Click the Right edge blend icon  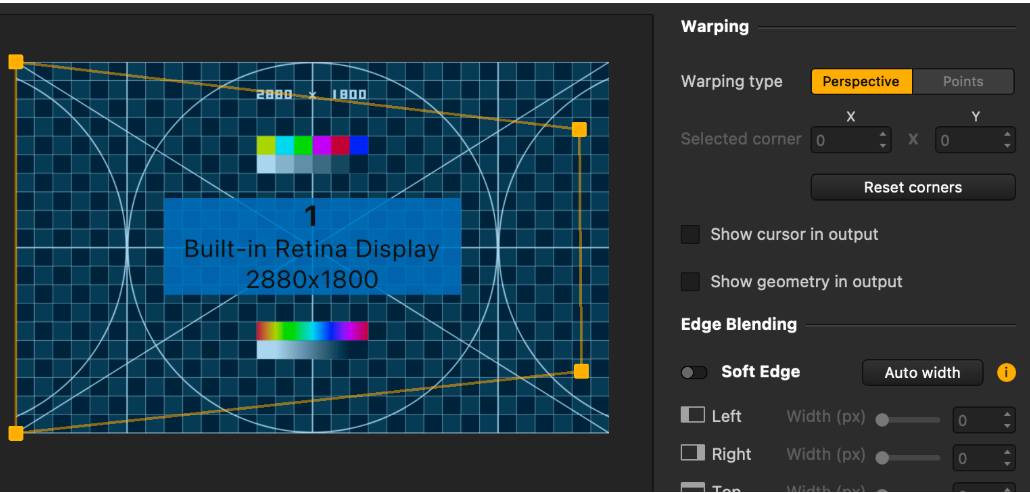(x=692, y=453)
